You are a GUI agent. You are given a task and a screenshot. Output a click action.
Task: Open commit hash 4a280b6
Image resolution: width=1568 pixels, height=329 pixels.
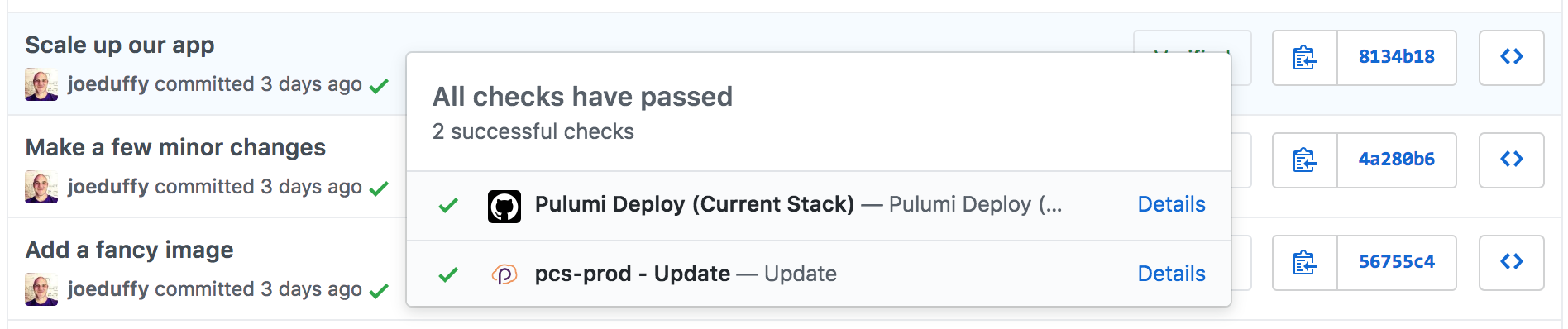1397,160
